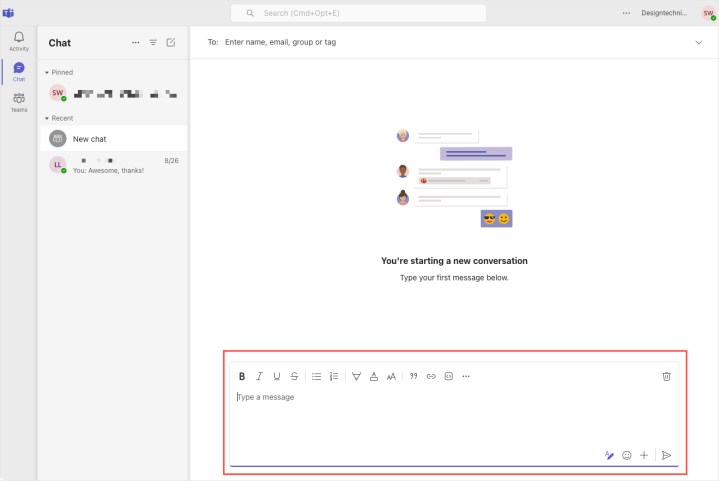Open the LL chat from 8/26
This screenshot has width=719, height=481.
pos(113,165)
